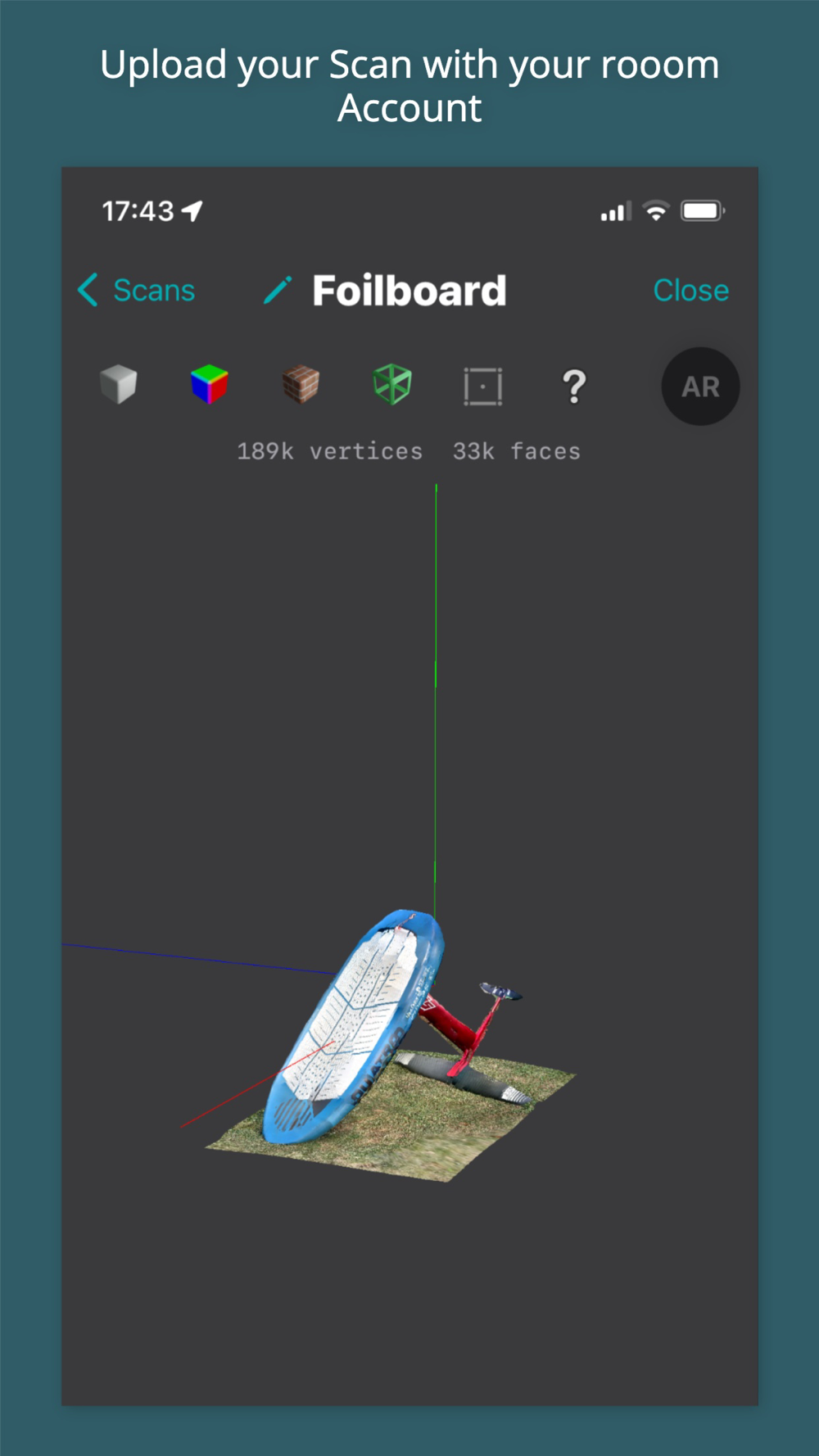
Task: Tap the cellular signal bars icon
Action: [x=616, y=212]
